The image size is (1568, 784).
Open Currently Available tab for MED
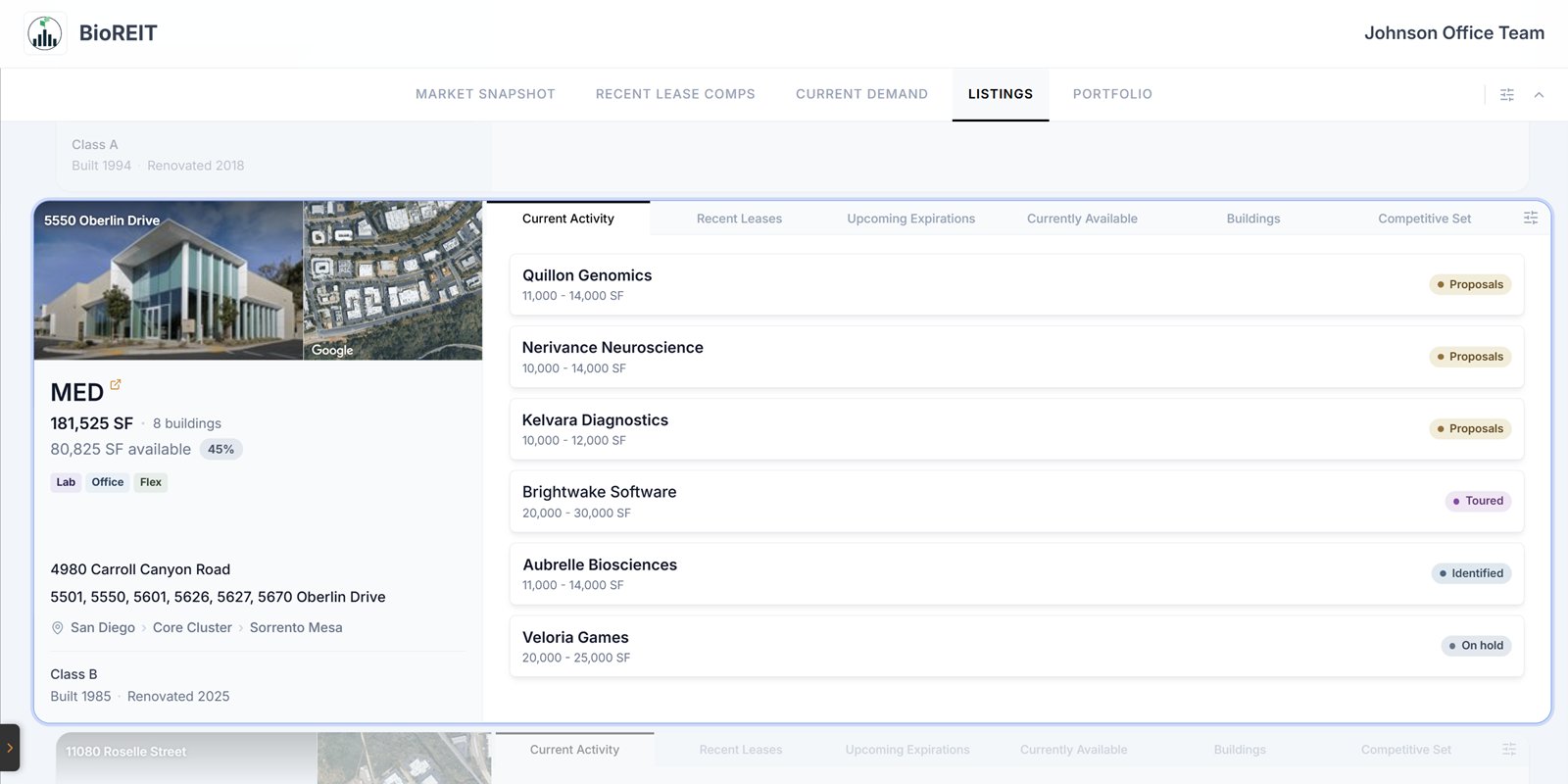pos(1082,219)
